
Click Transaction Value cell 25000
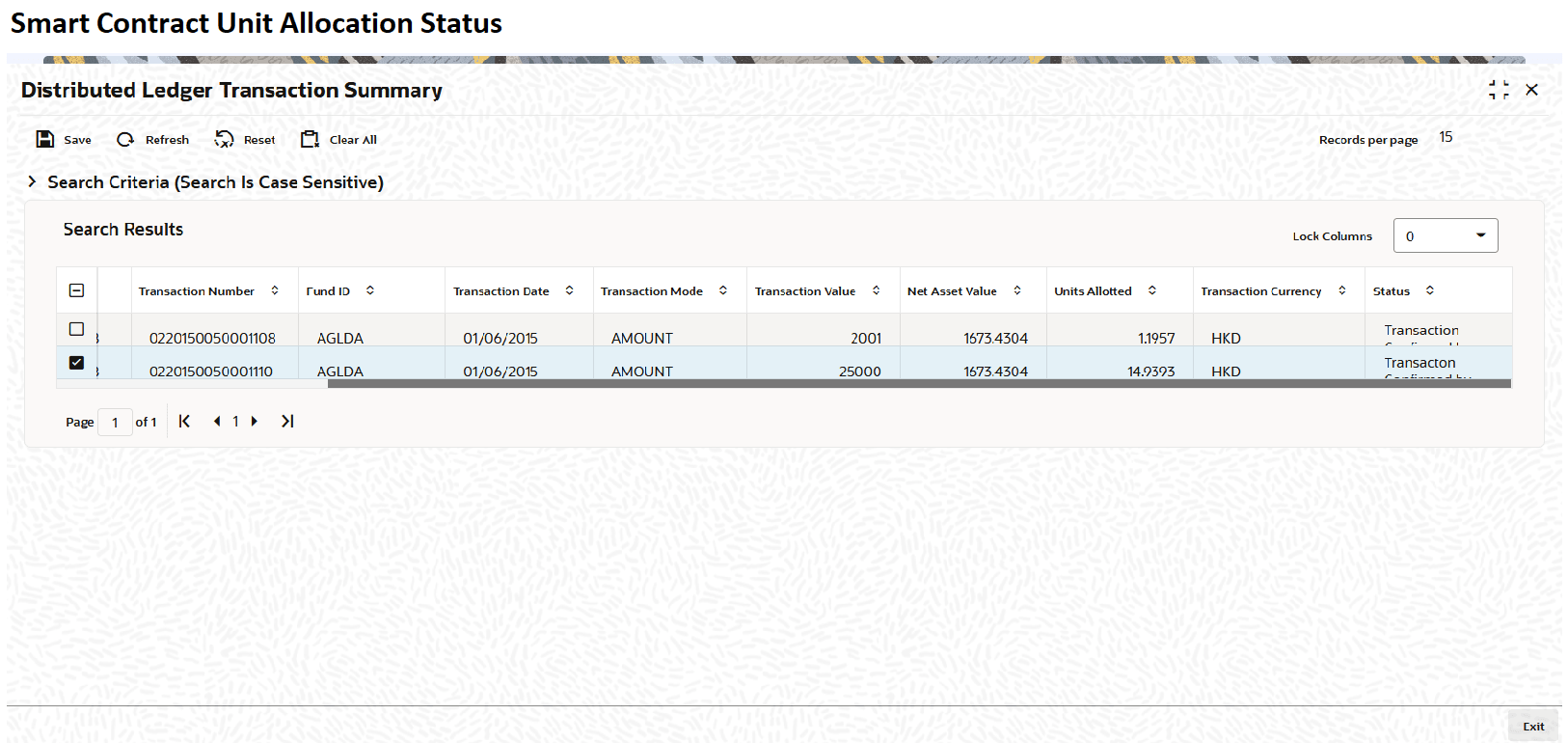[860, 371]
